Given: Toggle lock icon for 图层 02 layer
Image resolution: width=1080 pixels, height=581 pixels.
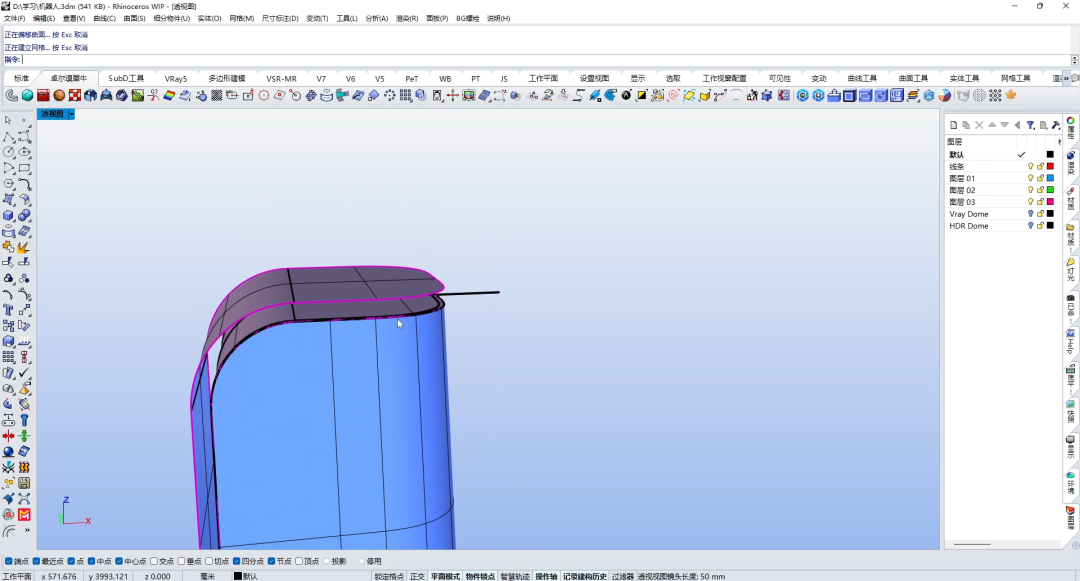Looking at the screenshot, I should (x=1040, y=190).
